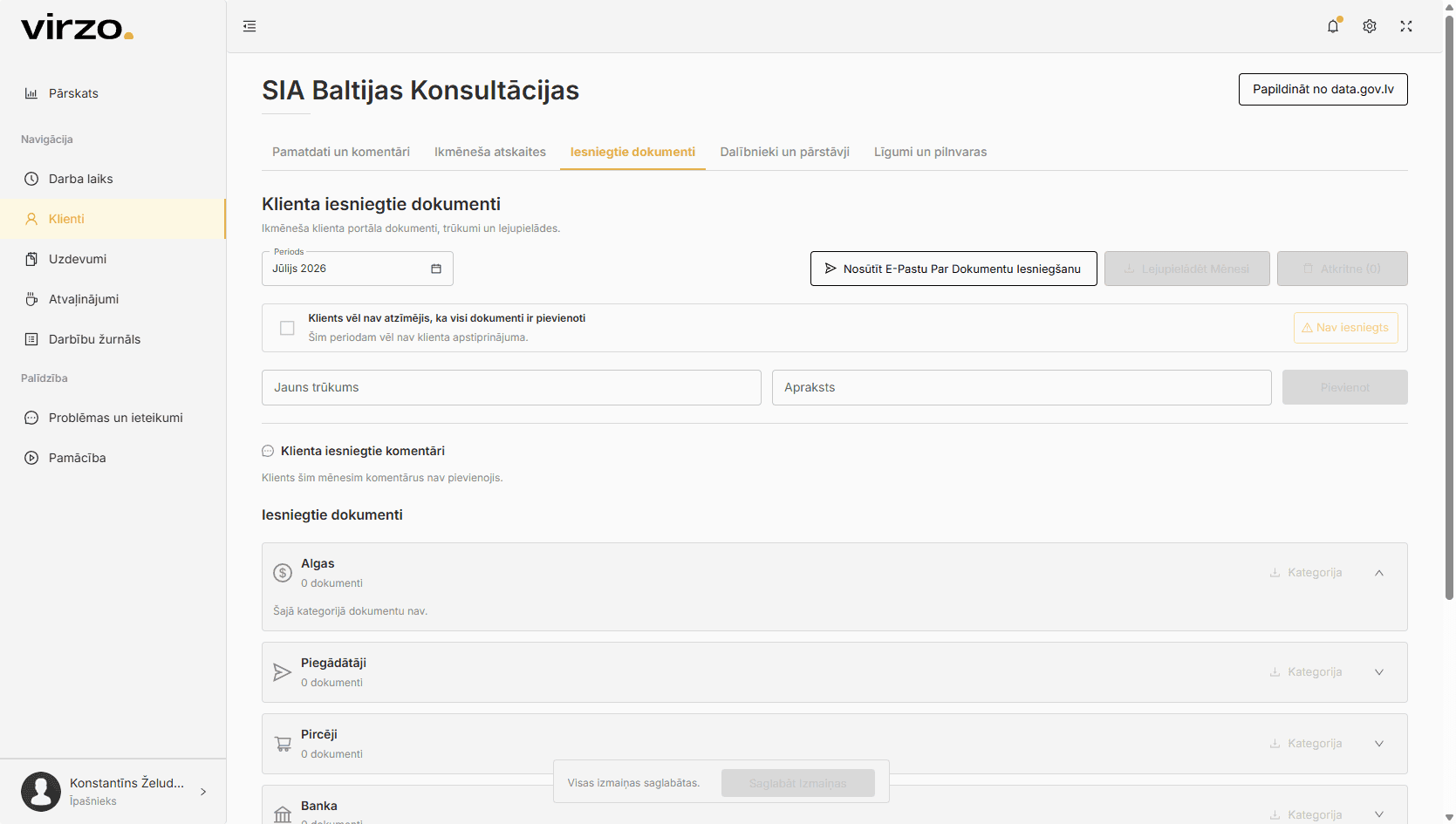Open the notifications bell icon
The image size is (1456, 824).
click(1333, 26)
